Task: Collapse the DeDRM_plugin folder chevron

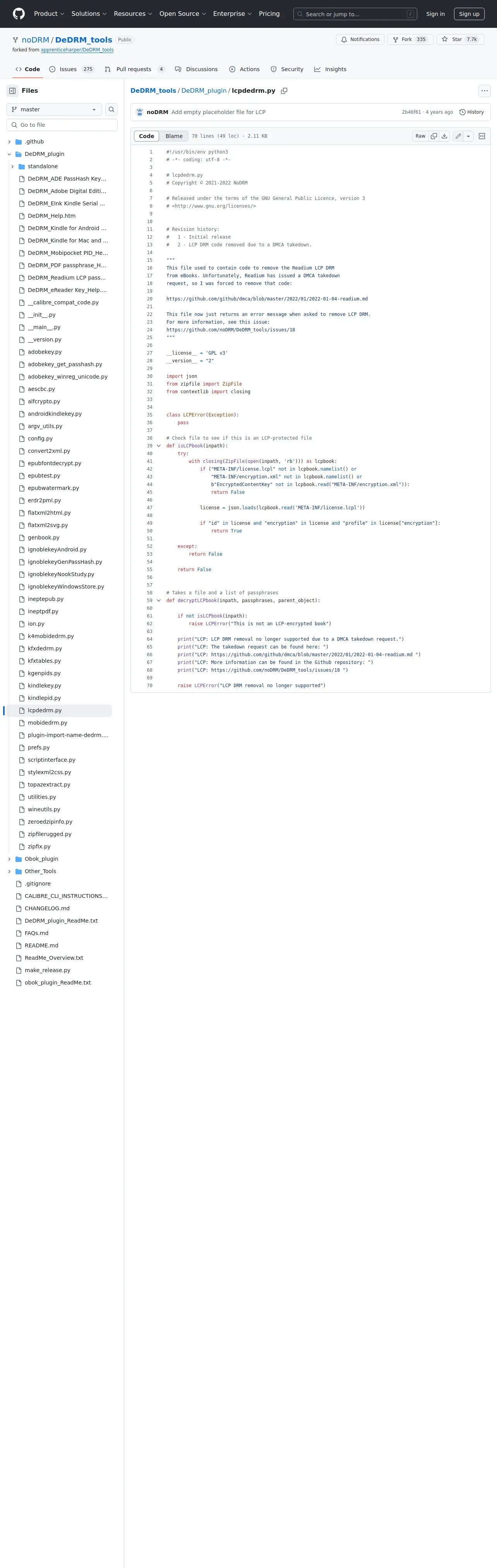Action: [9, 154]
